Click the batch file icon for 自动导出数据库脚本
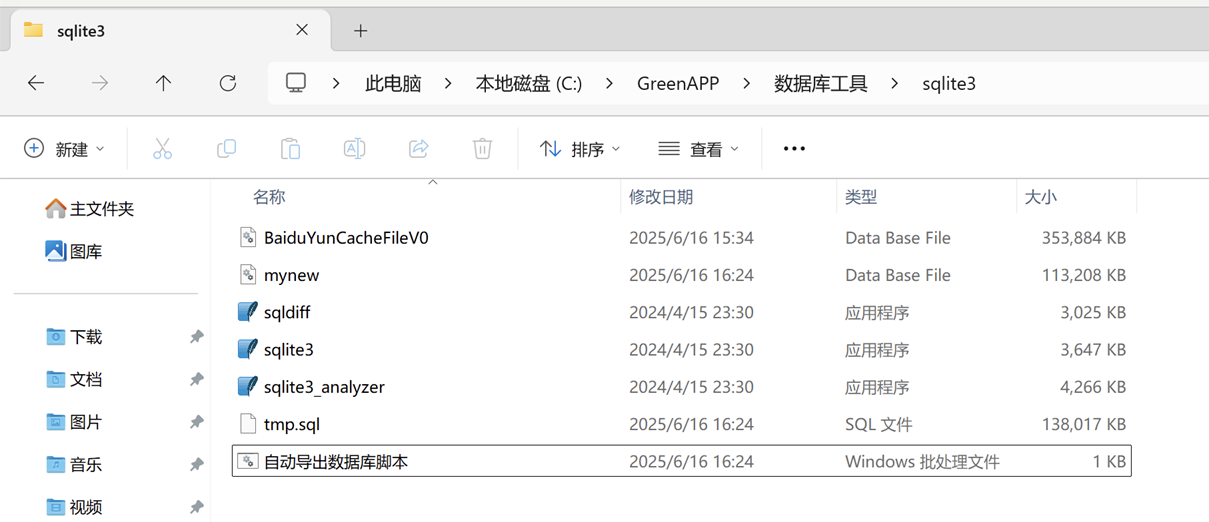 tap(247, 461)
